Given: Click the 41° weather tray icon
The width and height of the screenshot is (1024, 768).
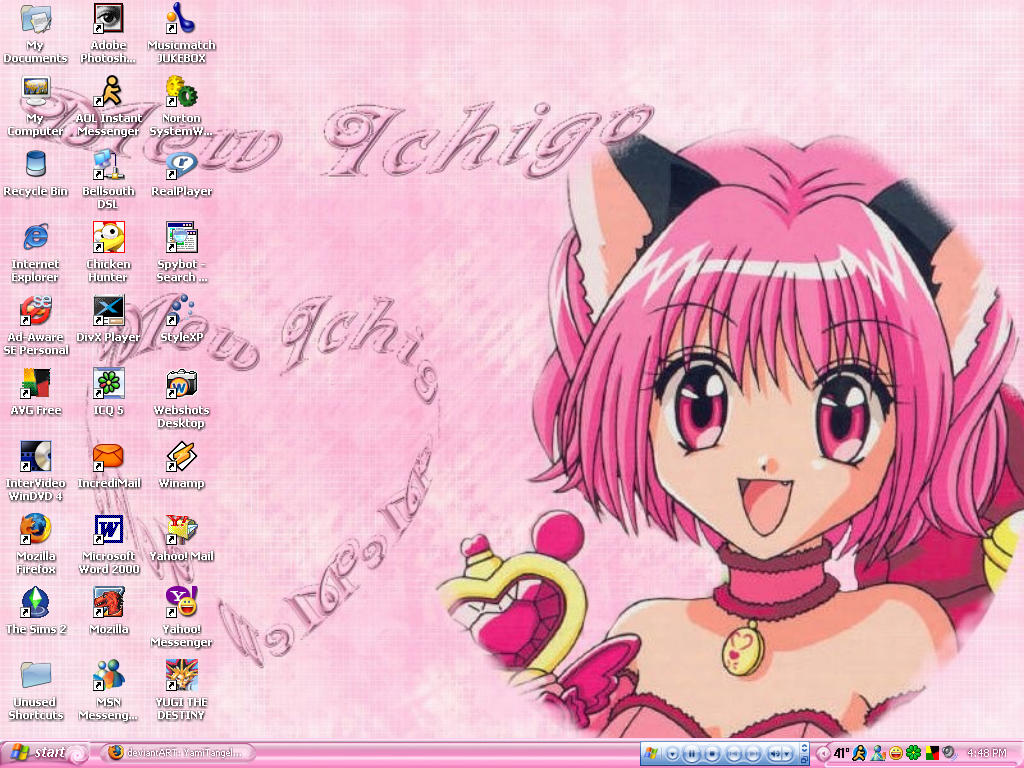Looking at the screenshot, I should 841,754.
